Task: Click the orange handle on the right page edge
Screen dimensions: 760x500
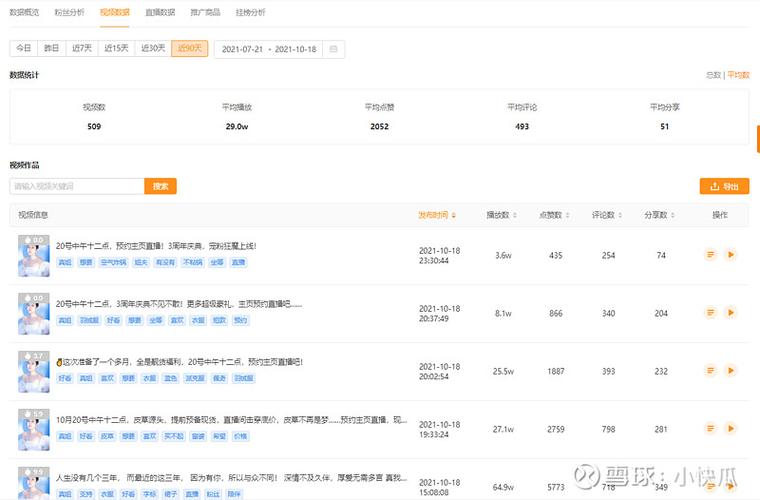Action: pyautogui.click(x=758, y=139)
